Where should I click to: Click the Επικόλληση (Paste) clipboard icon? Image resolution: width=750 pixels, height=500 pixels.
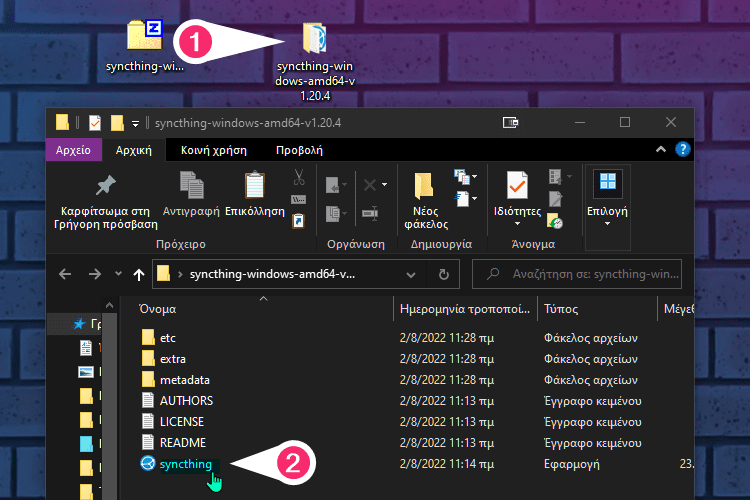[254, 185]
